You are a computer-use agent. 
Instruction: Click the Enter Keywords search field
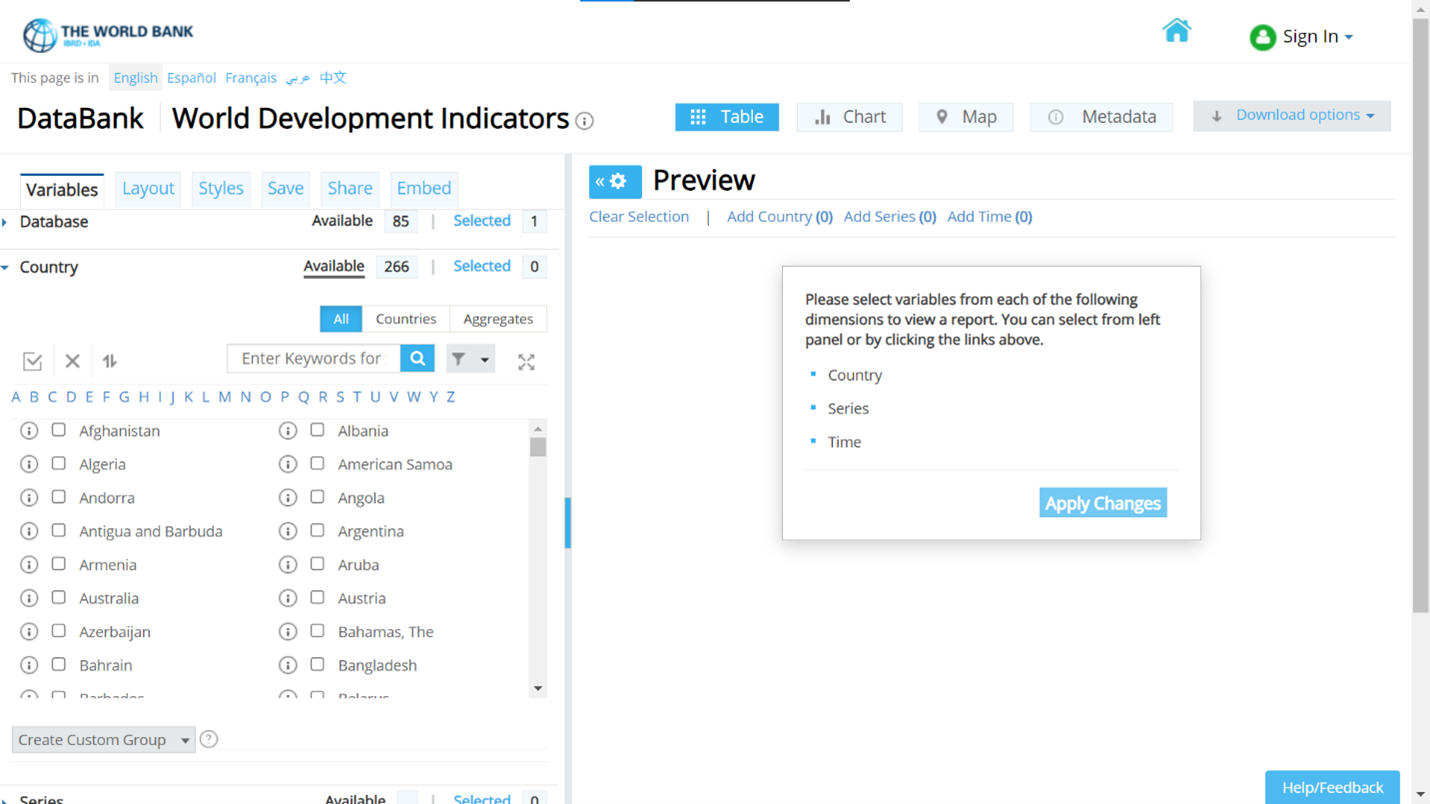pos(313,359)
